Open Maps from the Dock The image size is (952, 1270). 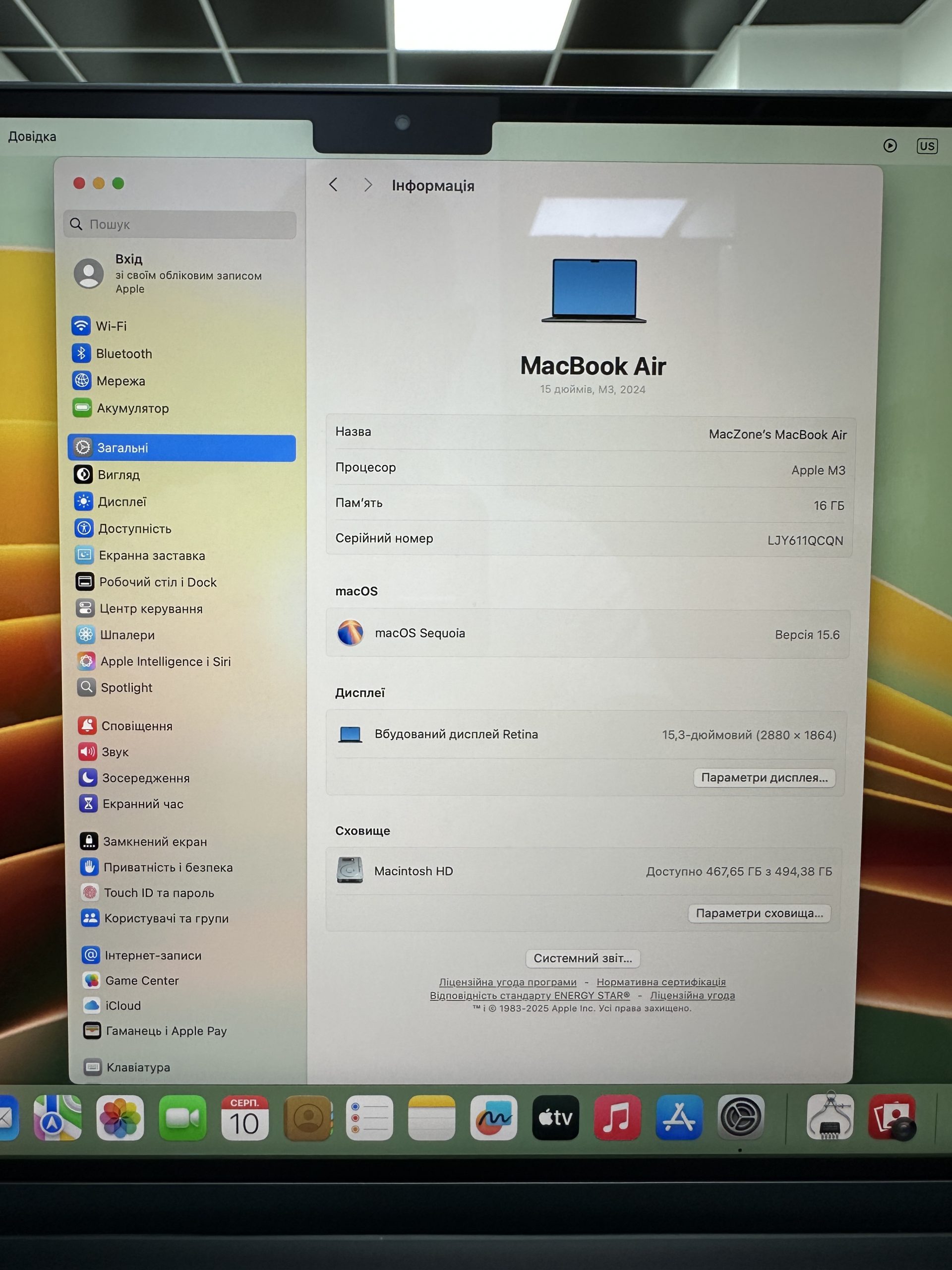(x=58, y=1117)
